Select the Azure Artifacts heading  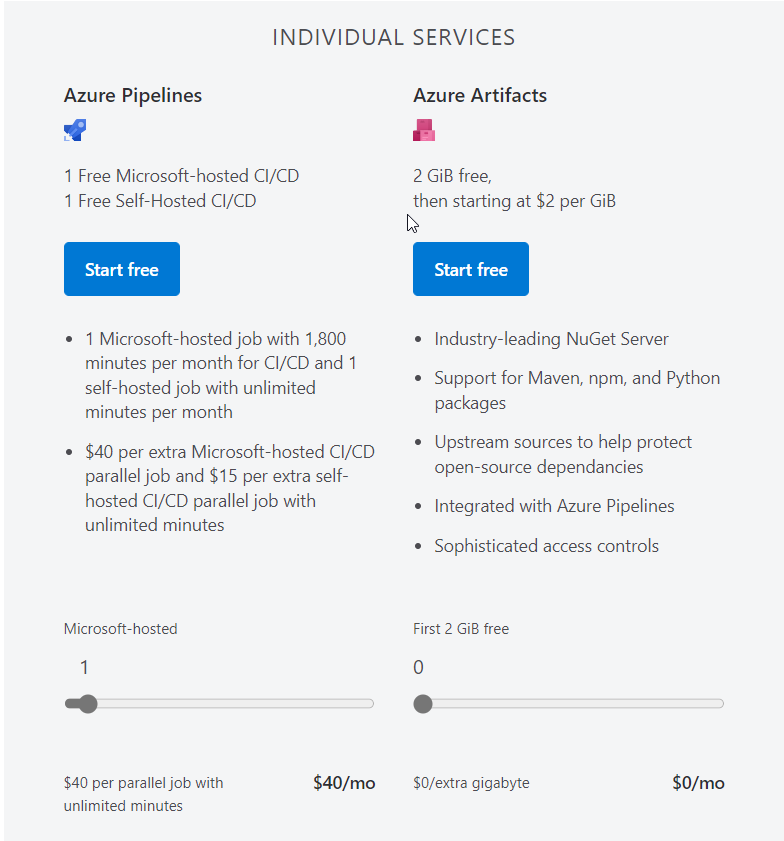(480, 95)
